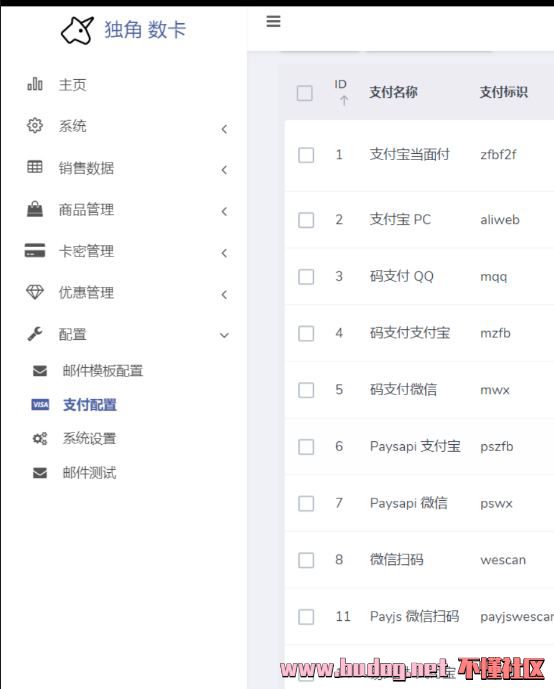Click the 商品管理 shopping bag icon
The image size is (554, 689).
click(x=35, y=209)
